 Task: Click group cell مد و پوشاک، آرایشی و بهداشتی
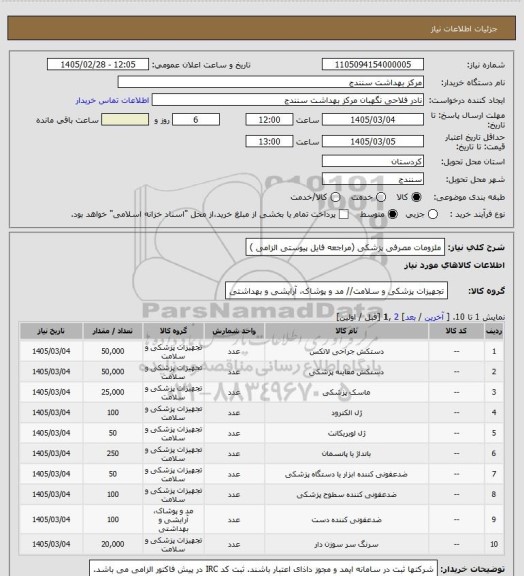click(x=173, y=519)
